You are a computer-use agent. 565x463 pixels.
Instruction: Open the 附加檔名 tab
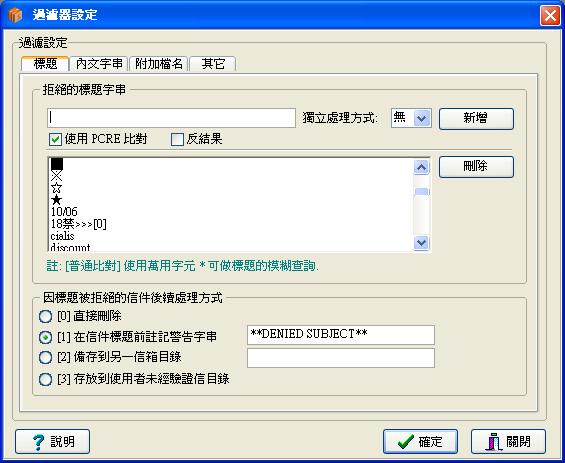[x=159, y=64]
